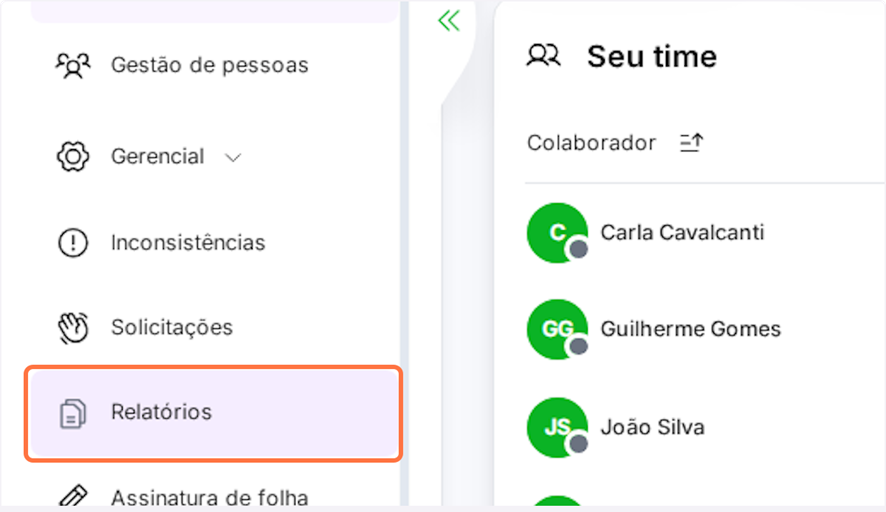Open Solicitações in the sidebar

pos(172,328)
